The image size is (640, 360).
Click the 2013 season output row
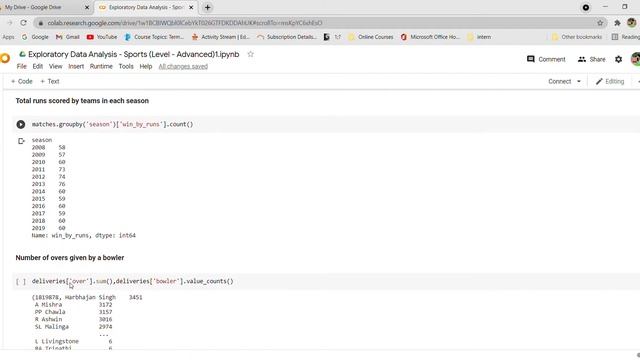49,184
